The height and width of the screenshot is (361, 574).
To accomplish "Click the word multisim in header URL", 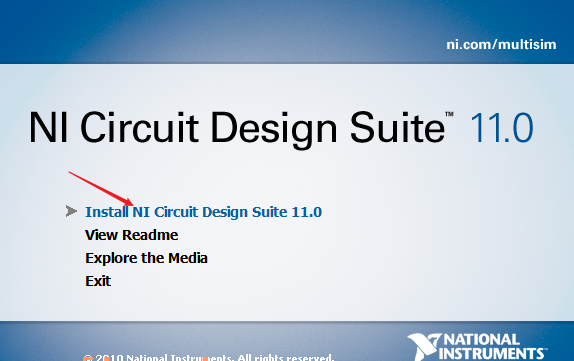I will [x=527, y=45].
